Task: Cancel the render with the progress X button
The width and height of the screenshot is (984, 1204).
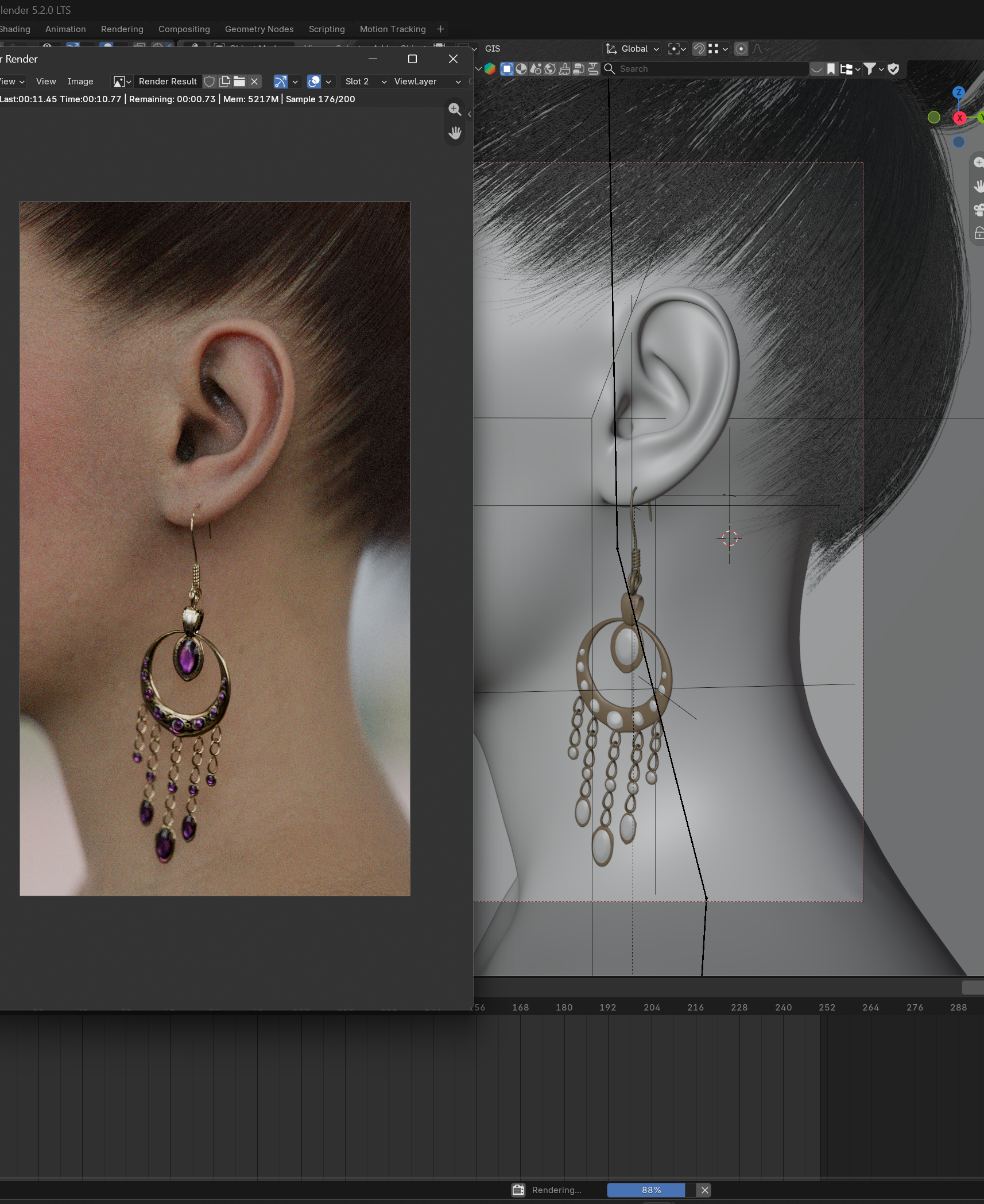Action: (x=704, y=1190)
